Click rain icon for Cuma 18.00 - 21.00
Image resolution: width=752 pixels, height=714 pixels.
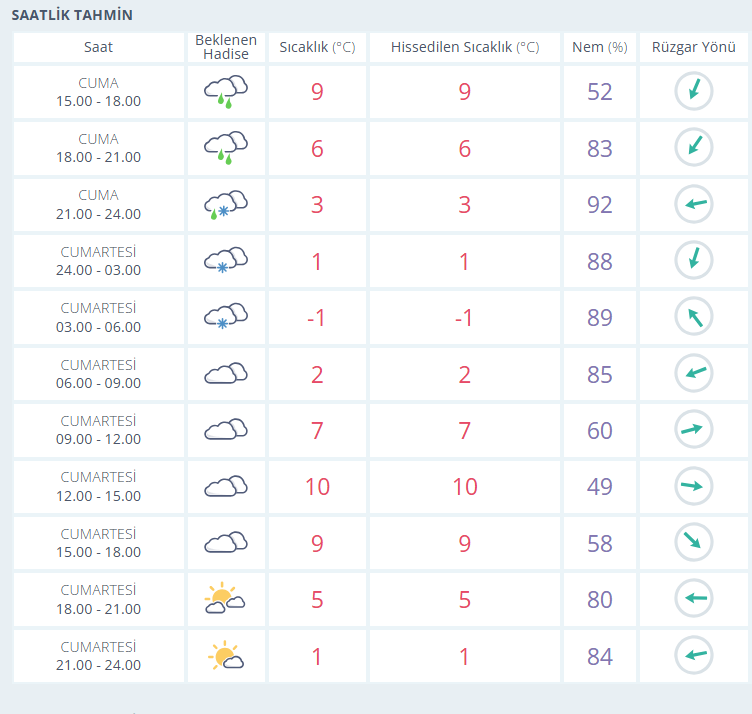[x=226, y=148]
